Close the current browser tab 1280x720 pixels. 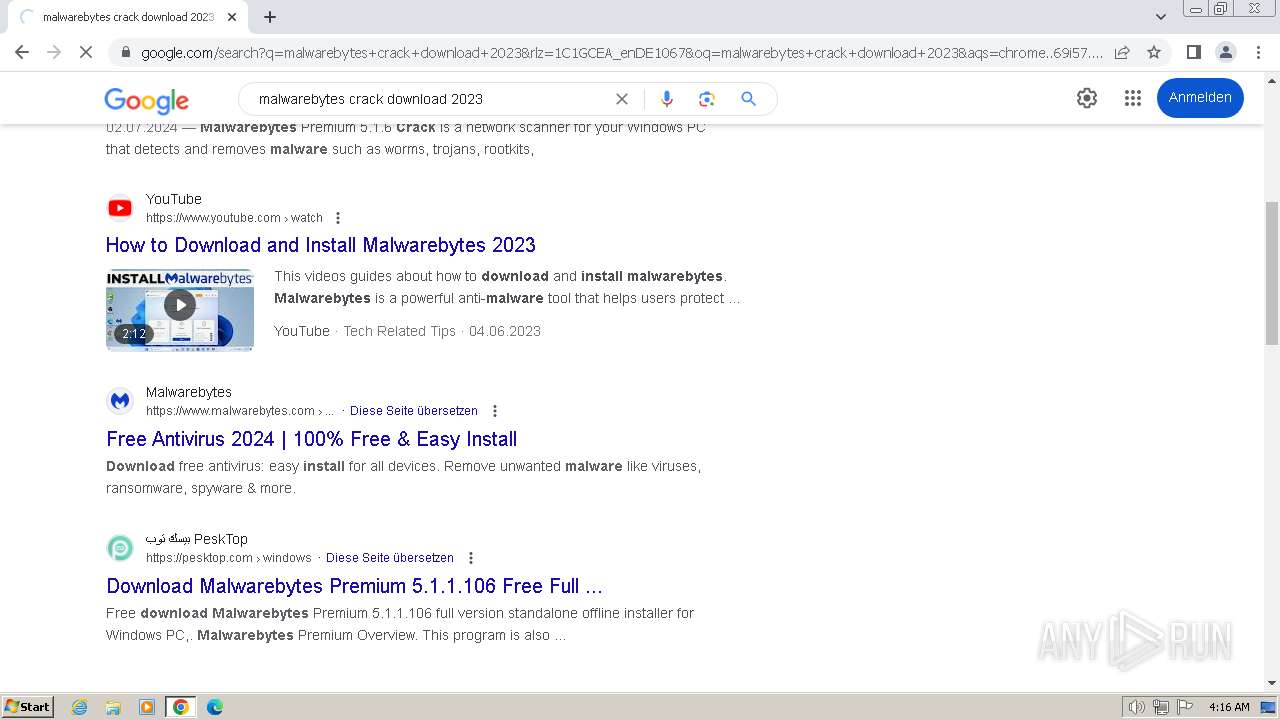pos(232,17)
